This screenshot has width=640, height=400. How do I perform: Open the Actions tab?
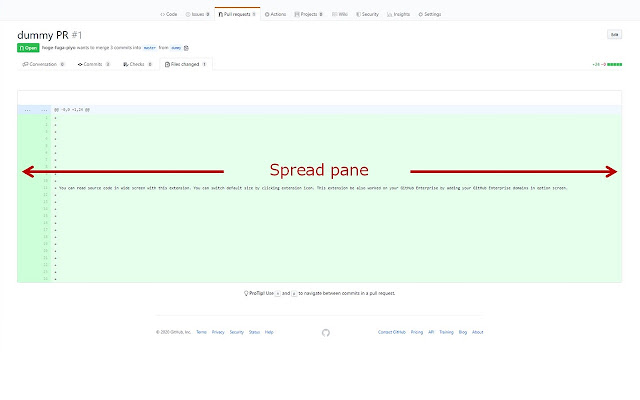[276, 14]
